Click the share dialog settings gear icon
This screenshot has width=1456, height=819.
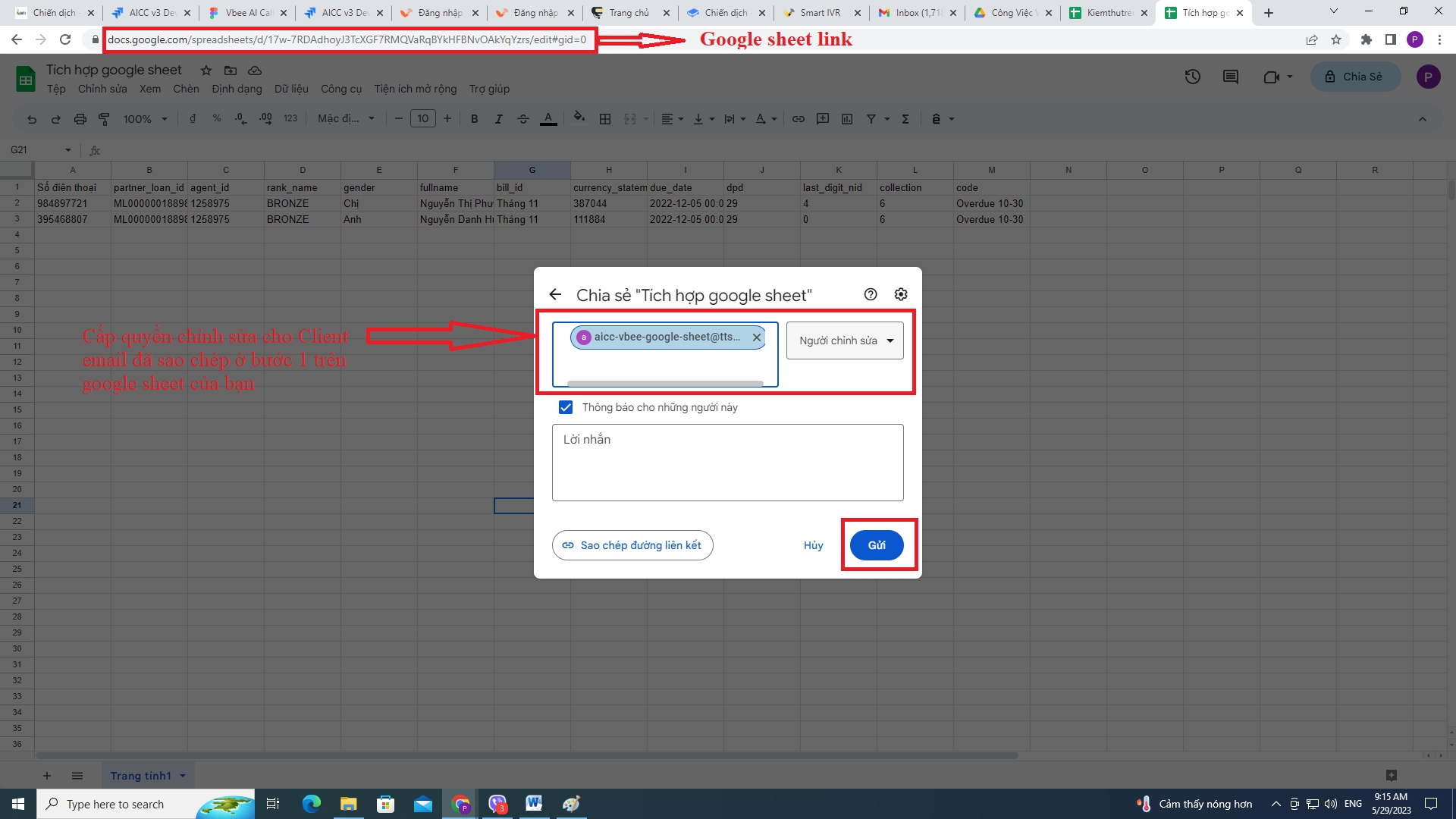click(901, 294)
